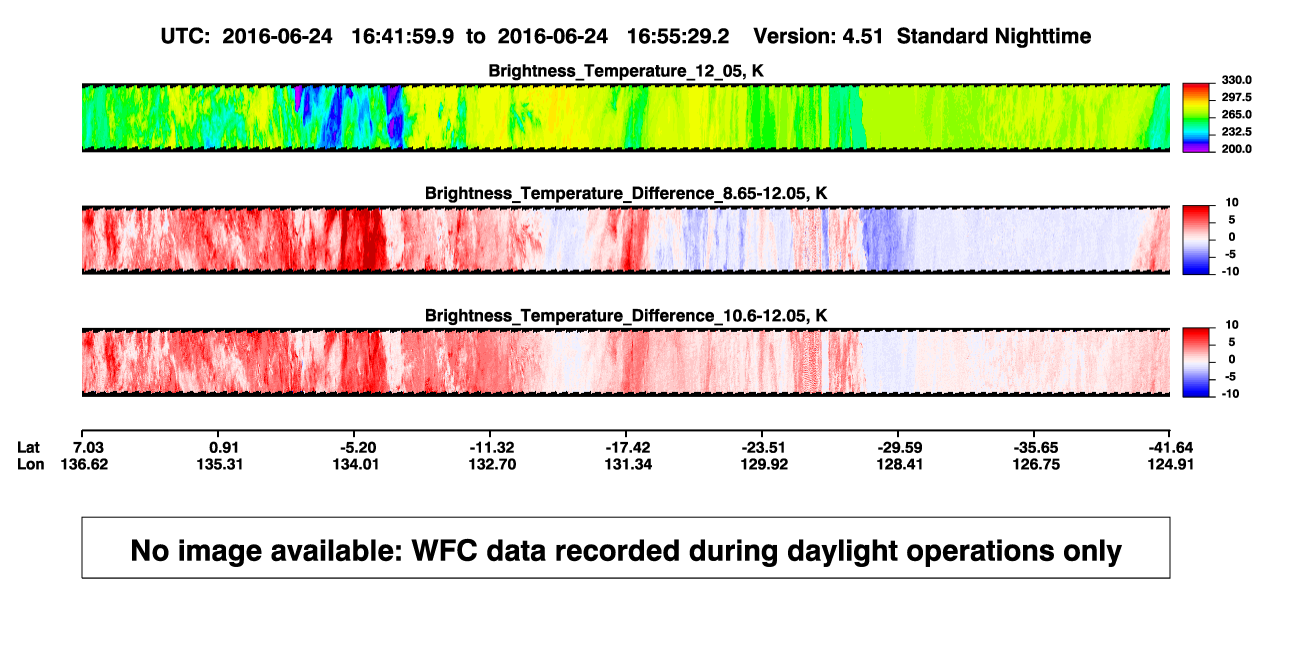This screenshot has width=1300, height=667.
Task: Click the latitude value -23.51
Action: pos(762,447)
